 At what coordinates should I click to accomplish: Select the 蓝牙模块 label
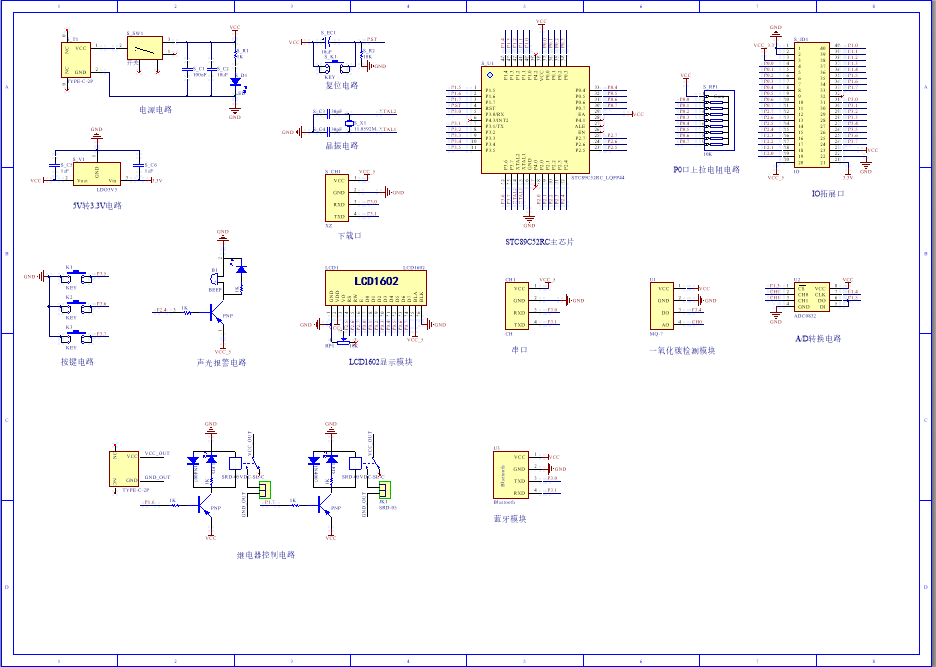(x=510, y=519)
